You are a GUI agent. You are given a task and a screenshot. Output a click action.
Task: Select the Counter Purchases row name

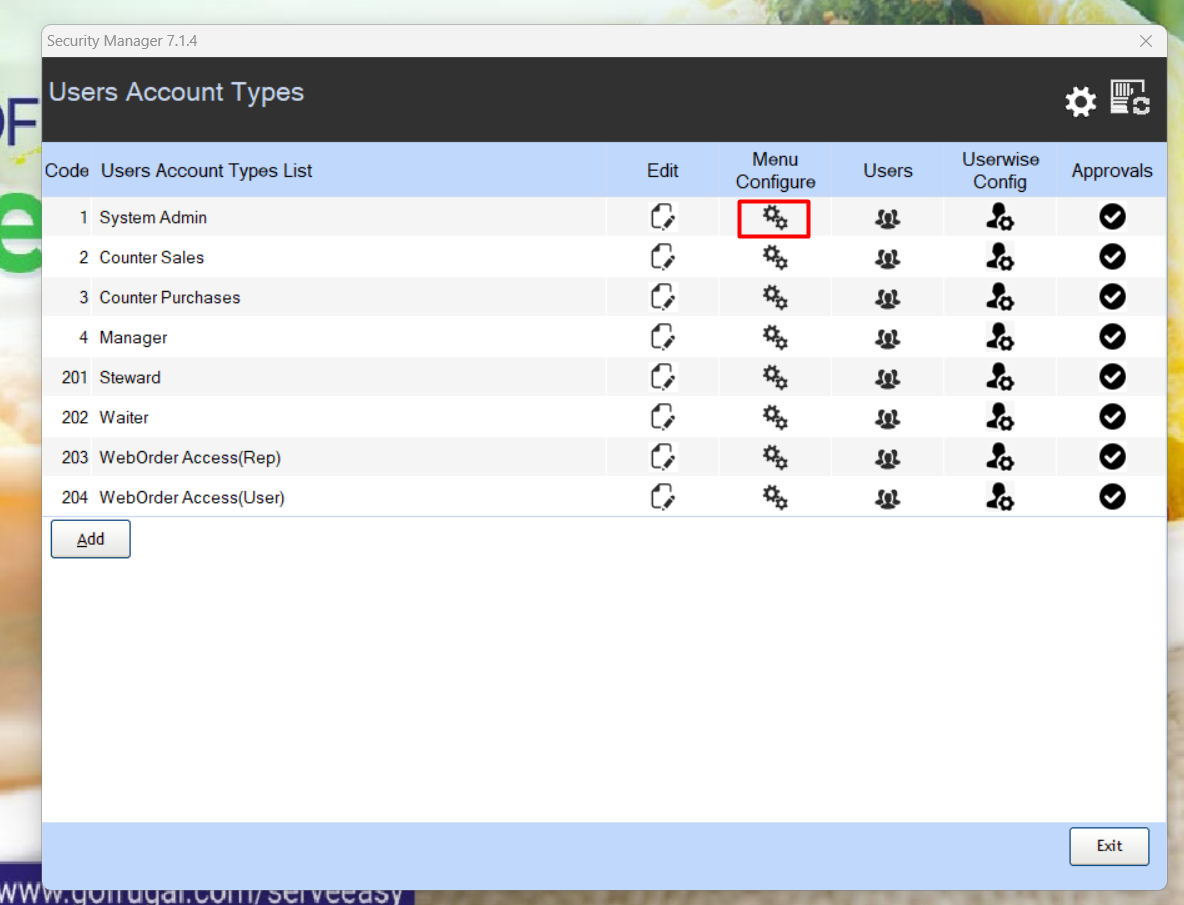[x=170, y=298]
